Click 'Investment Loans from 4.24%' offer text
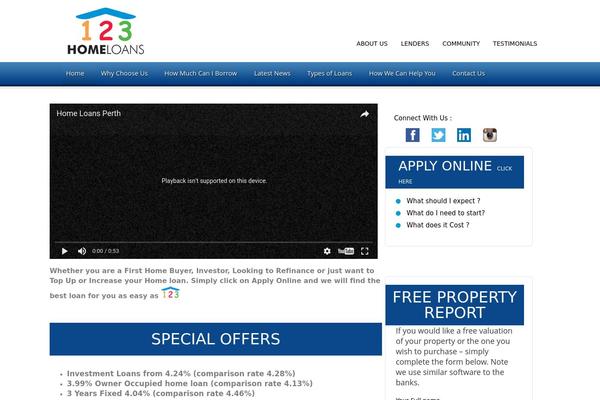This screenshot has height=400, width=600. [x=181, y=373]
